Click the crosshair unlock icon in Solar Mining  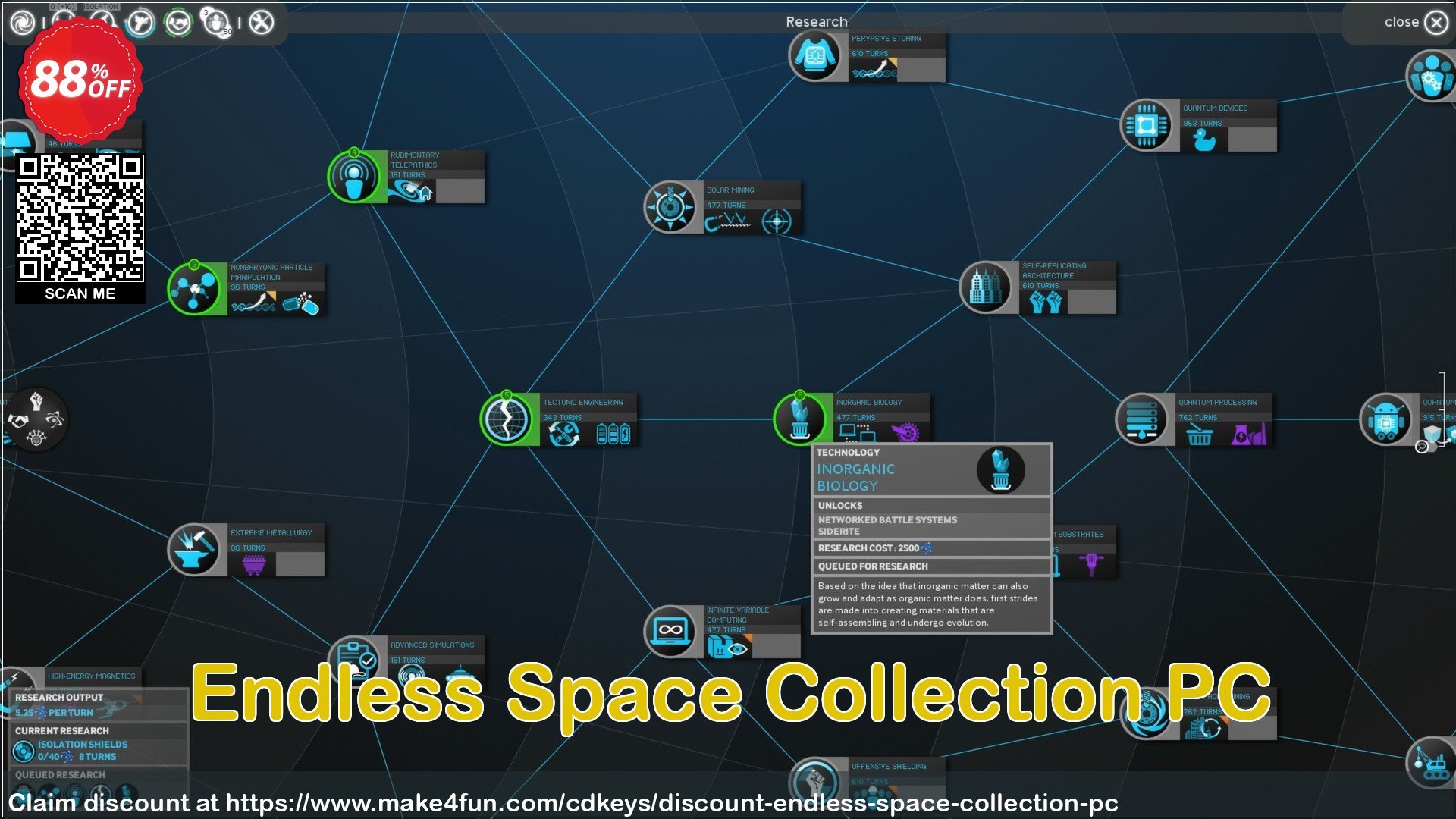[x=777, y=221]
